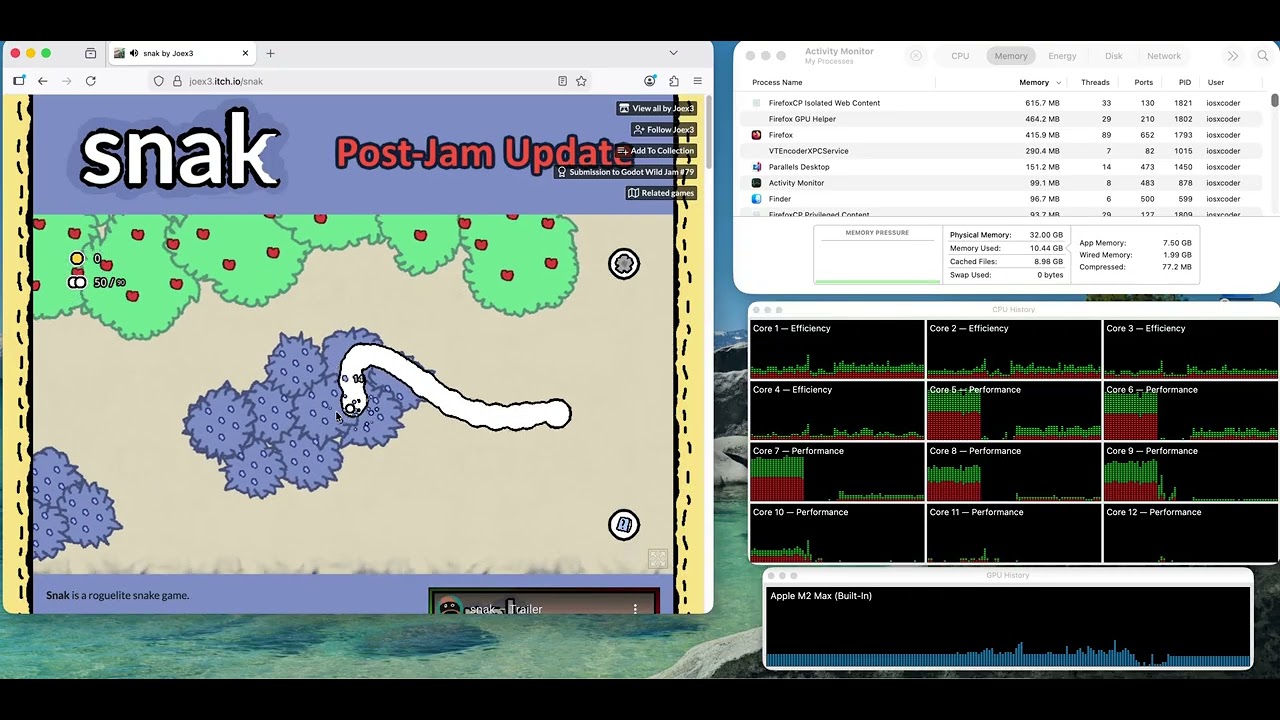The width and height of the screenshot is (1280, 720).
Task: Click the in-game card button icon
Action: [624, 525]
